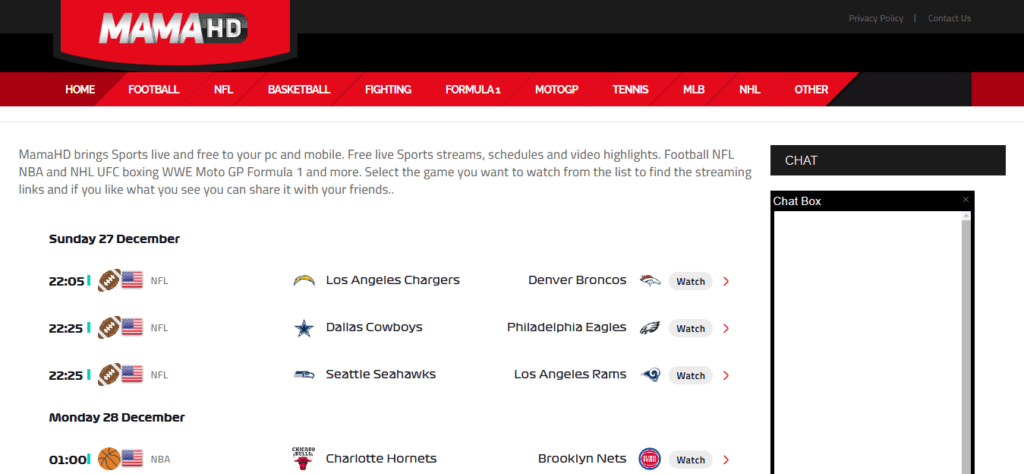Open the FORMULA 1 menu item
1024x474 pixels.
(473, 89)
